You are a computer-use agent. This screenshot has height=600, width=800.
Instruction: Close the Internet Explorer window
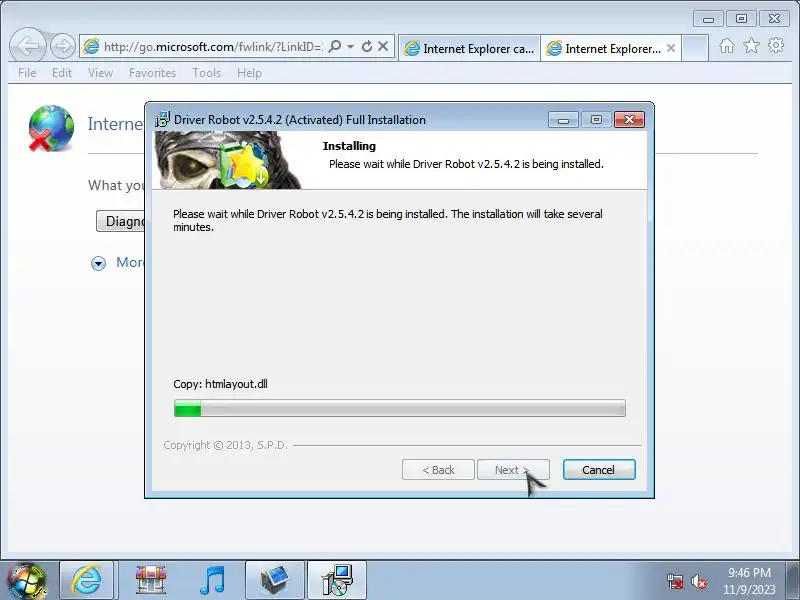pos(774,19)
